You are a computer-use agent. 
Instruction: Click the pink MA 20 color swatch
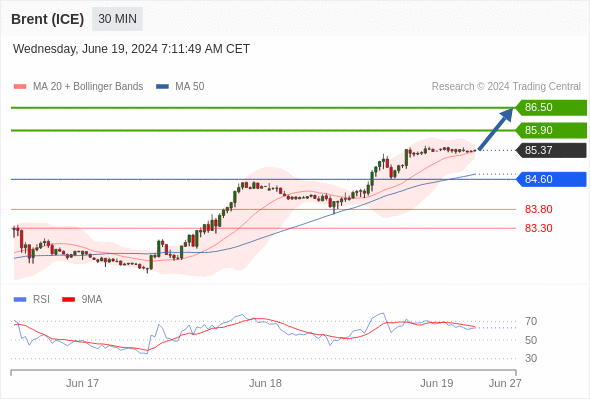[x=20, y=87]
